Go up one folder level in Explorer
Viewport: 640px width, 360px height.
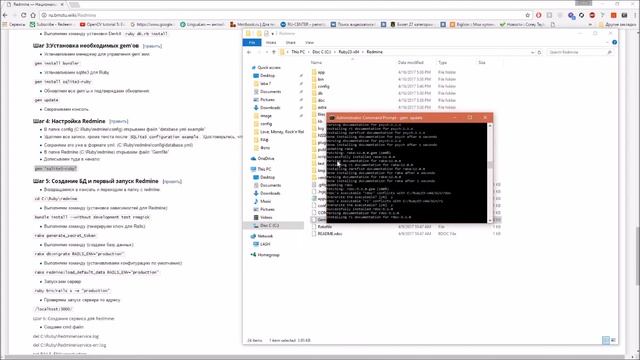pos(273,52)
